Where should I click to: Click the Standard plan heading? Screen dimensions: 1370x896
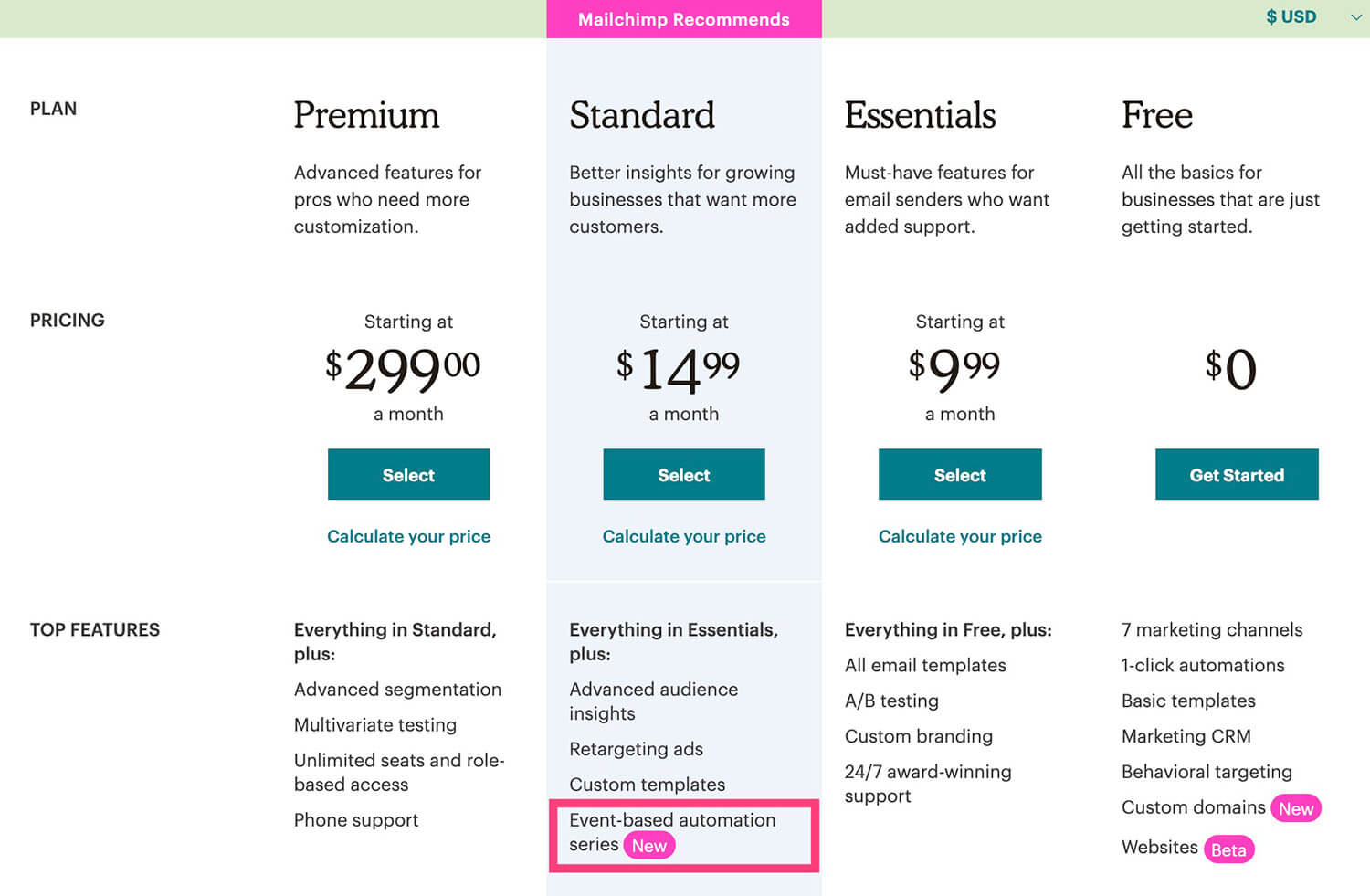click(642, 115)
